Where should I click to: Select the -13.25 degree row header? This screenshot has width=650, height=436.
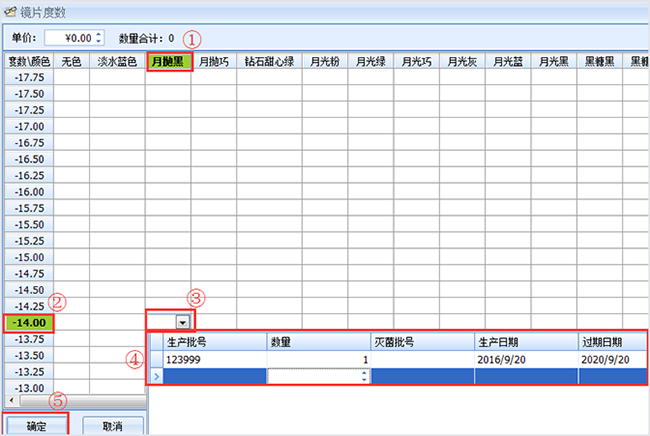pyautogui.click(x=29, y=372)
